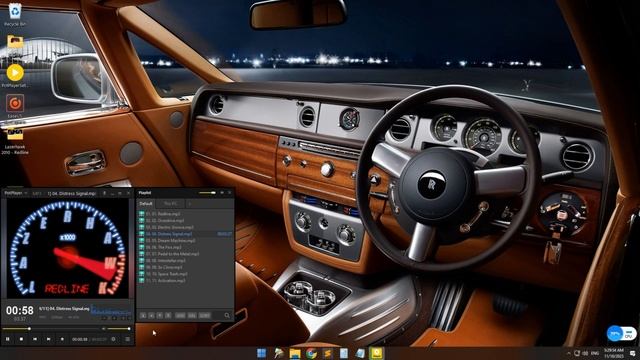Viewport: 640px width, 360px height.
Task: Open the Lazerhawk 2010 - Redline folder icon
Action: (15, 140)
